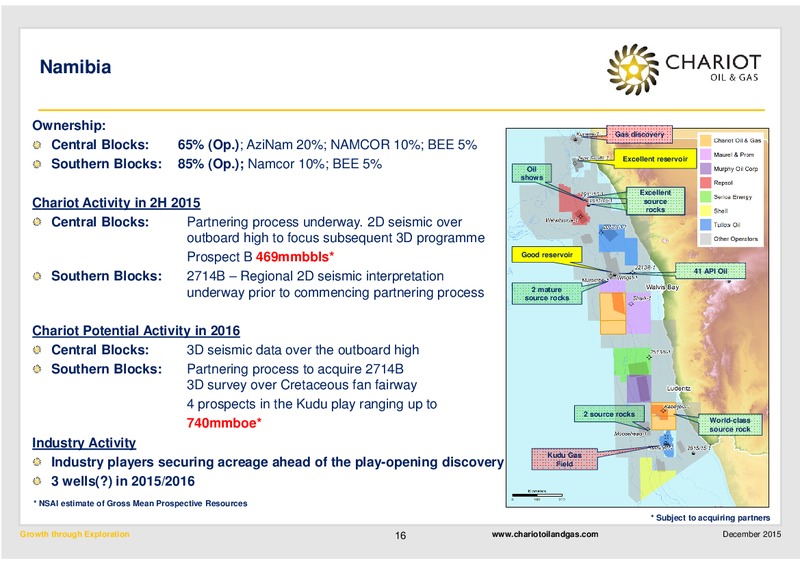Click the Other Operators grey legend swatch
The width and height of the screenshot is (800, 565).
tap(706, 238)
